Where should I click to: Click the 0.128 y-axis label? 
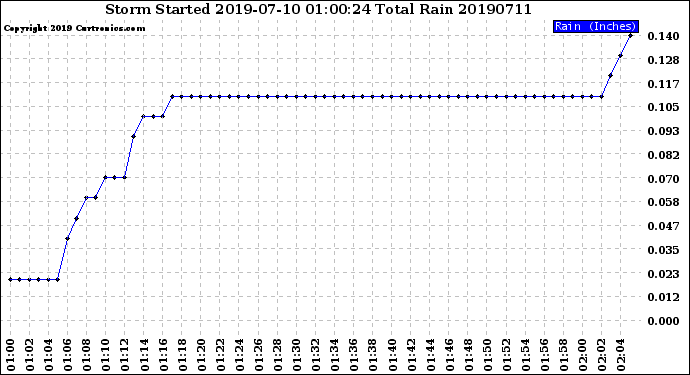tap(663, 60)
